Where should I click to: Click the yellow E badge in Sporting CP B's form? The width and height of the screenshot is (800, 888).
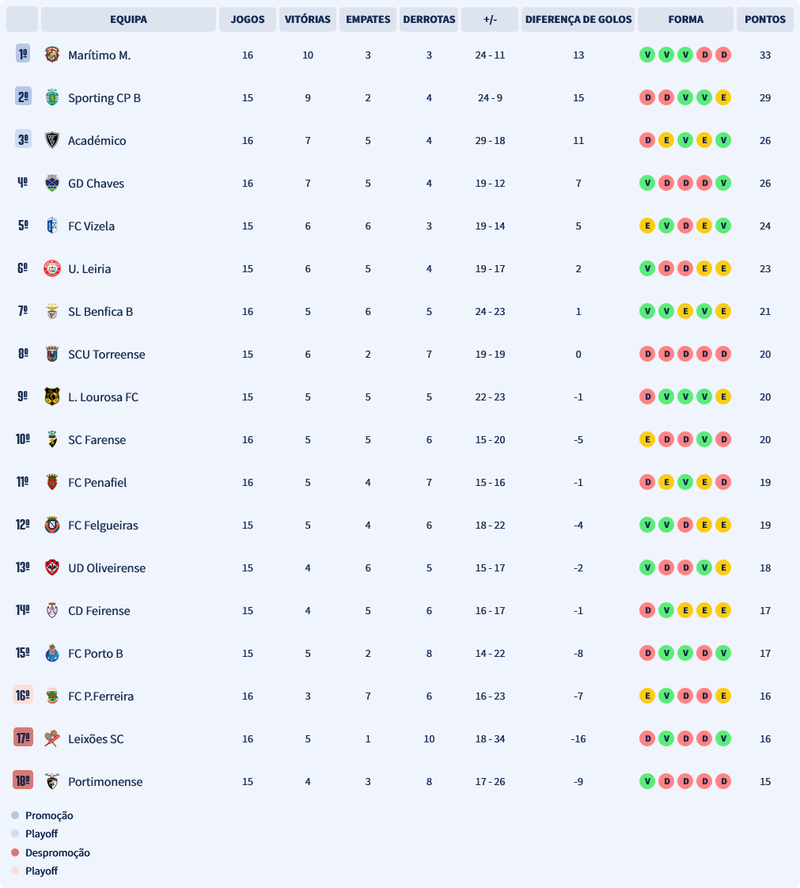[723, 98]
